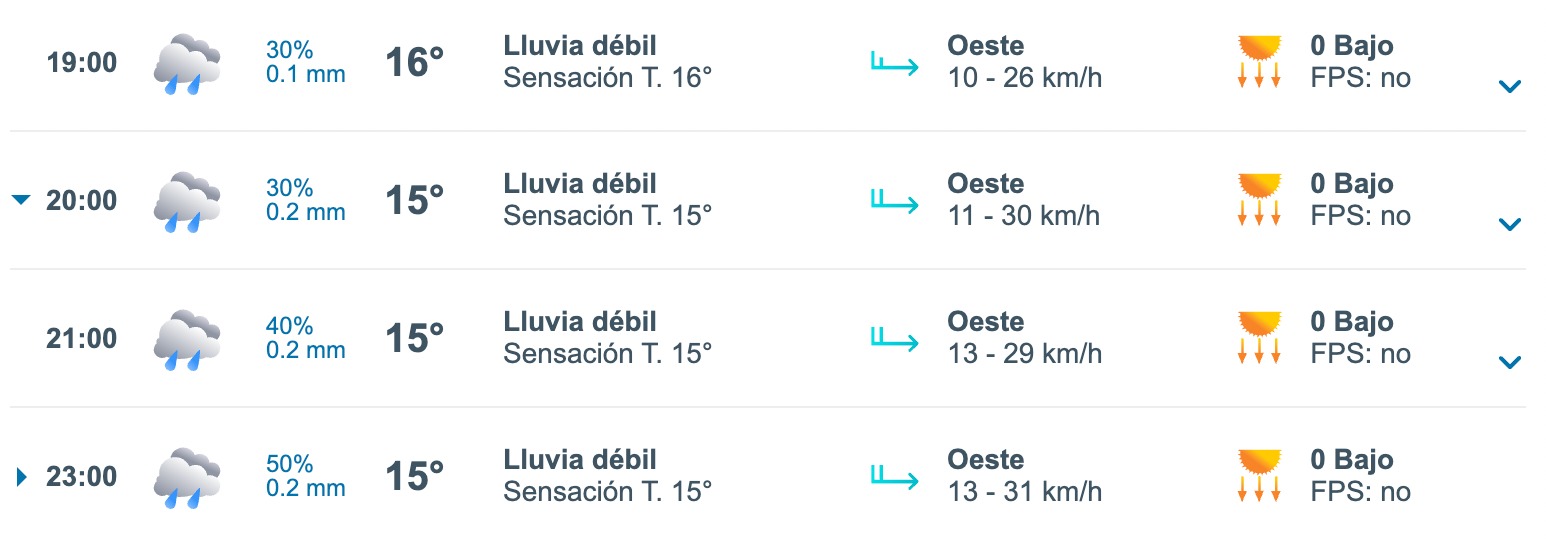Screen dimensions: 1546x542
Task: Click the 16° temperature at 19:00
Action: [414, 63]
